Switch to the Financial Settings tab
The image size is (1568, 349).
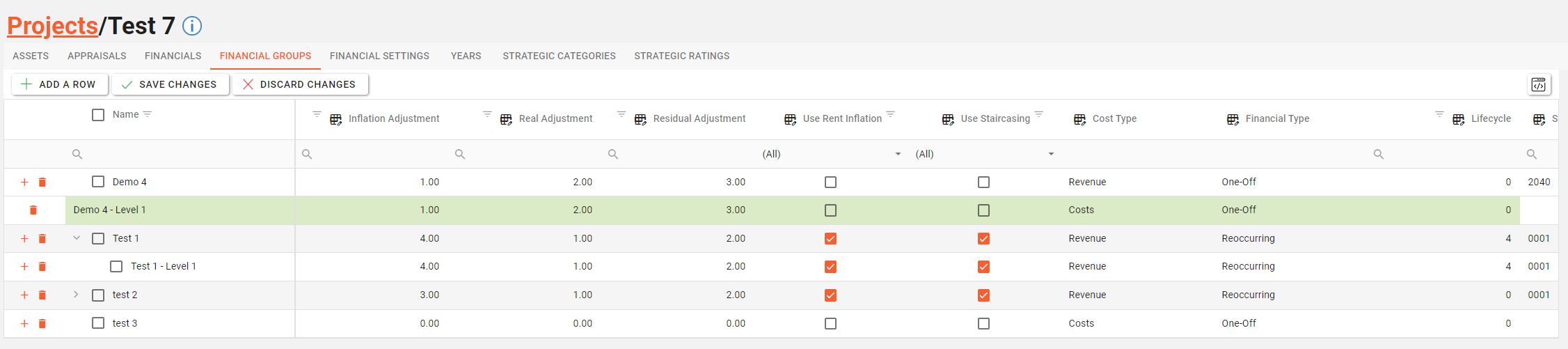(379, 56)
